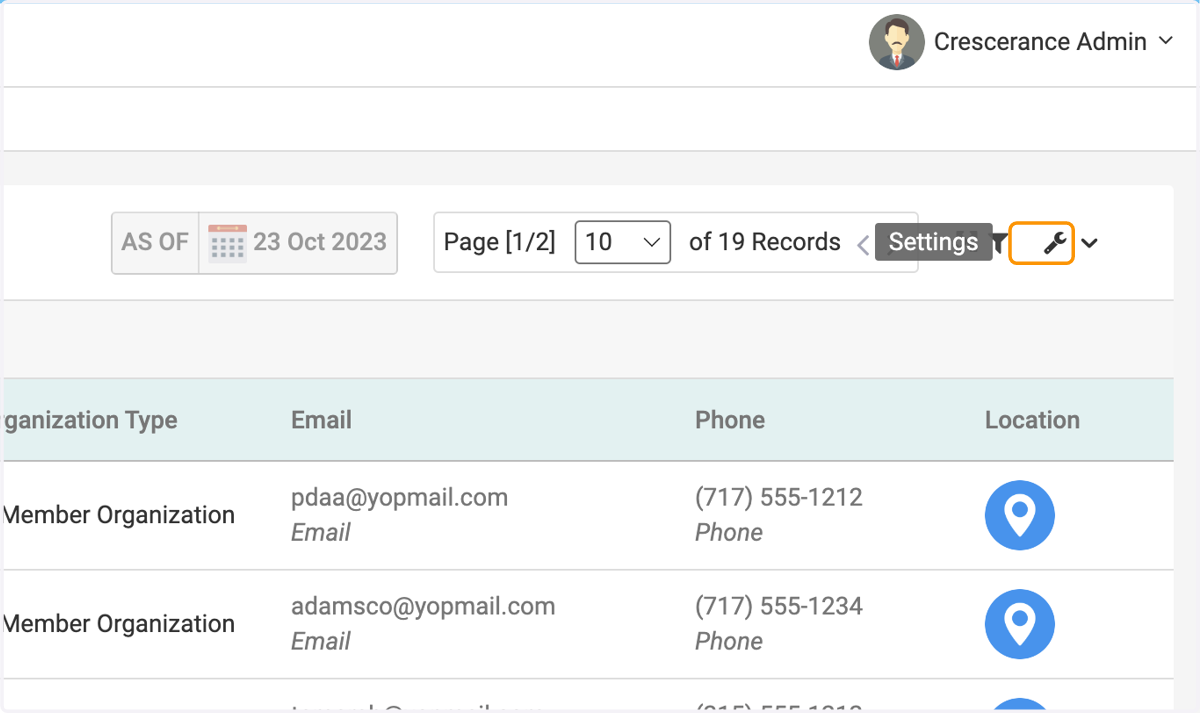
Task: Click the Page [1/2] indicator
Action: point(499,242)
